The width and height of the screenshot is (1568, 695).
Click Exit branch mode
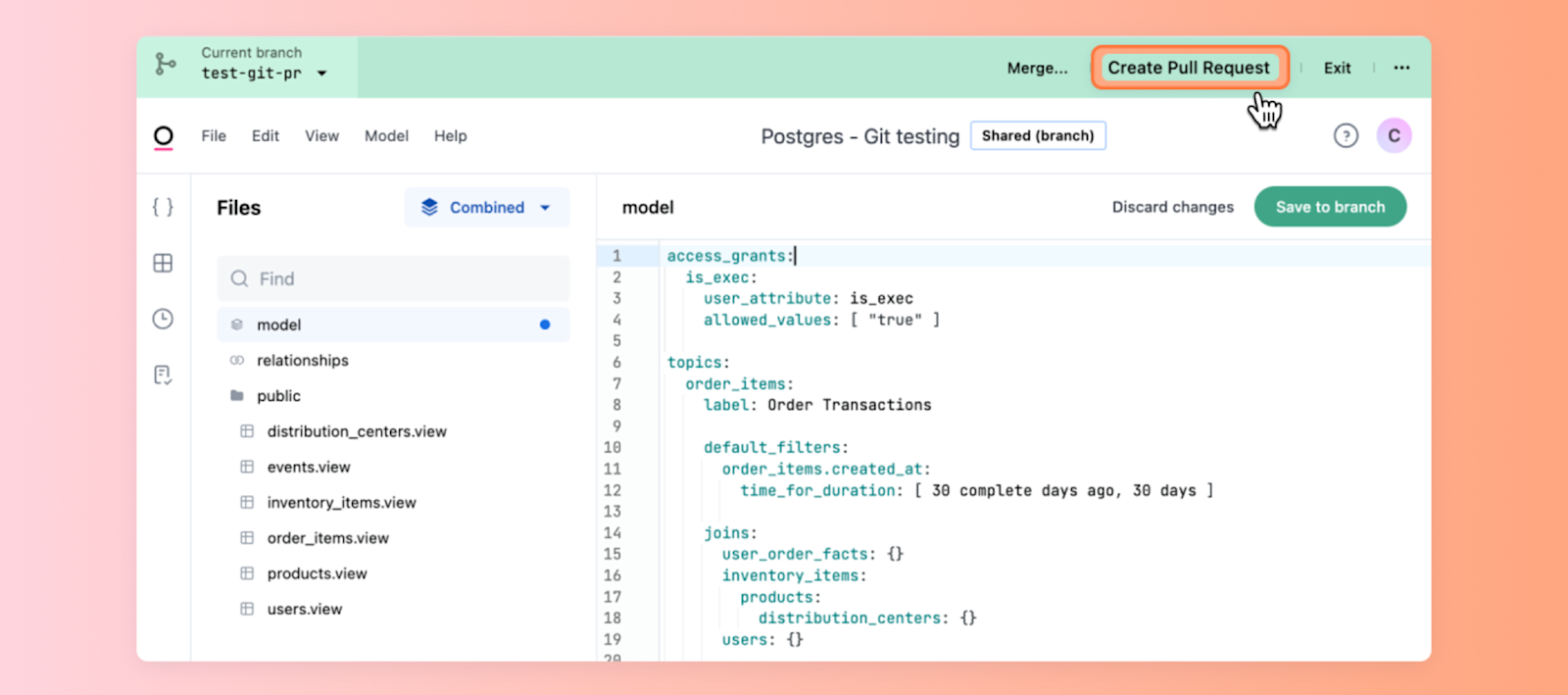[x=1337, y=68]
